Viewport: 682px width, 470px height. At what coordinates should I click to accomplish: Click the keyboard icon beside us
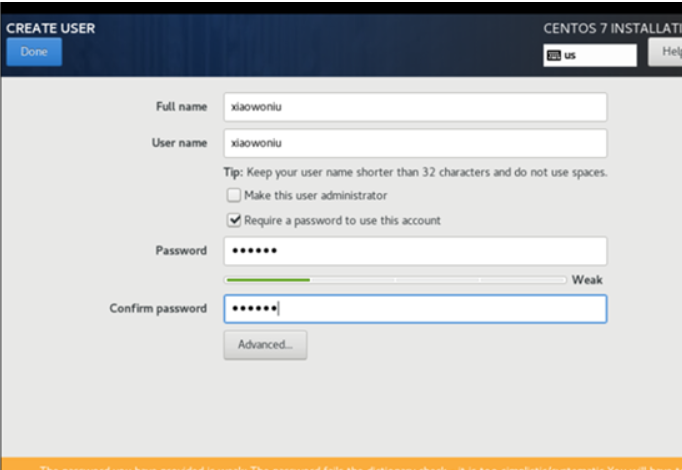click(554, 55)
